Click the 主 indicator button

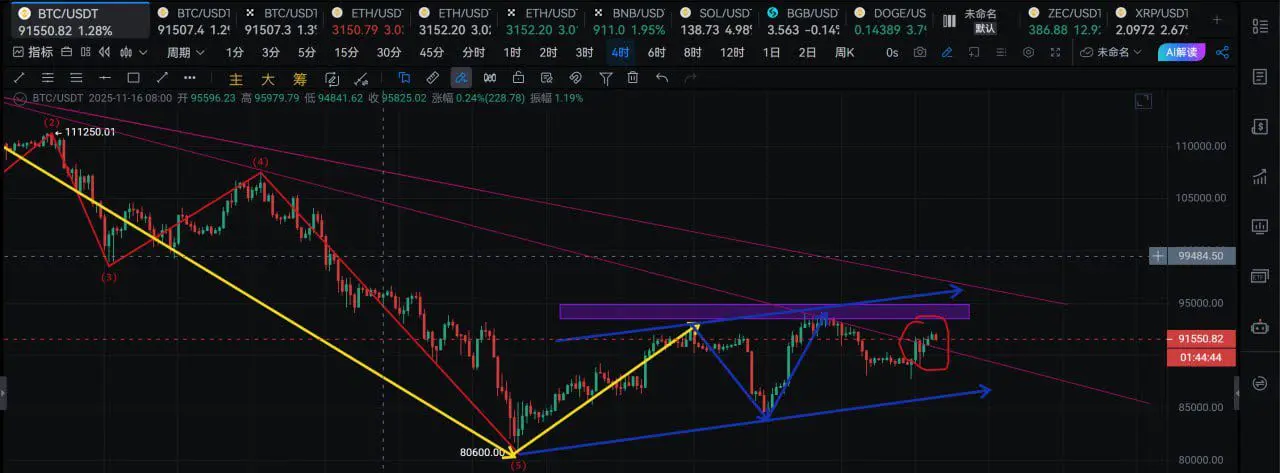236,78
